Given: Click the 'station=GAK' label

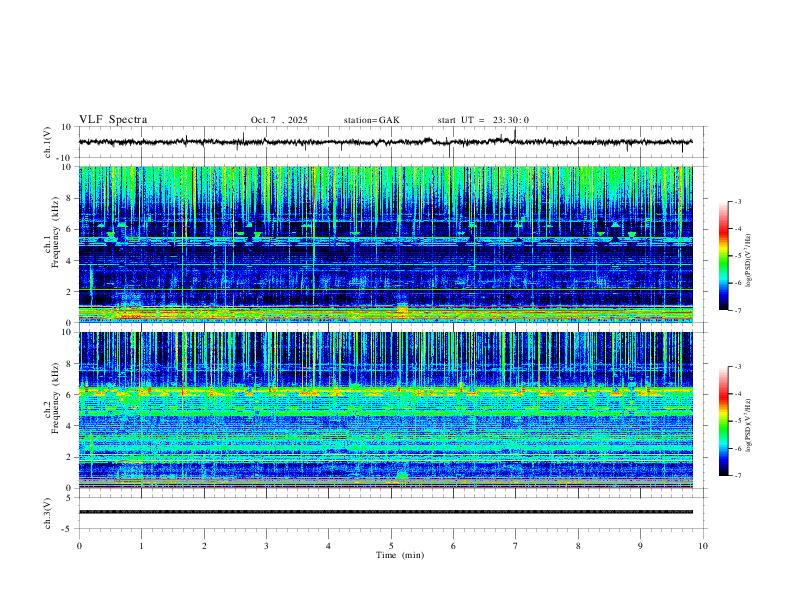Looking at the screenshot, I should (x=371, y=120).
